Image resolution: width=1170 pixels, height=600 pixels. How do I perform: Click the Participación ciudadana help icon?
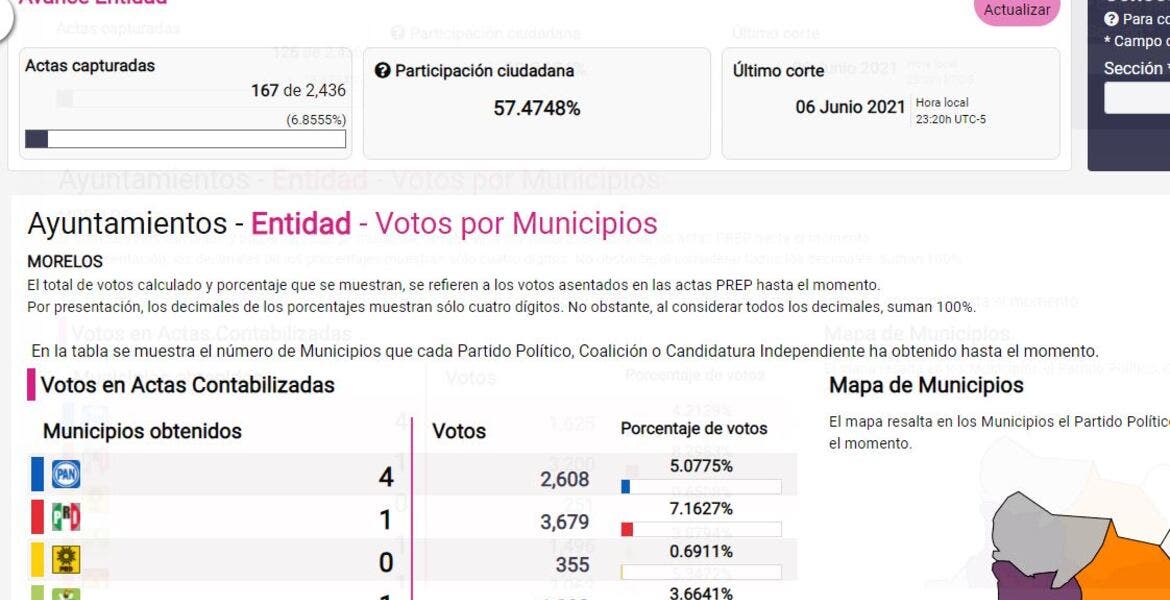click(x=381, y=71)
